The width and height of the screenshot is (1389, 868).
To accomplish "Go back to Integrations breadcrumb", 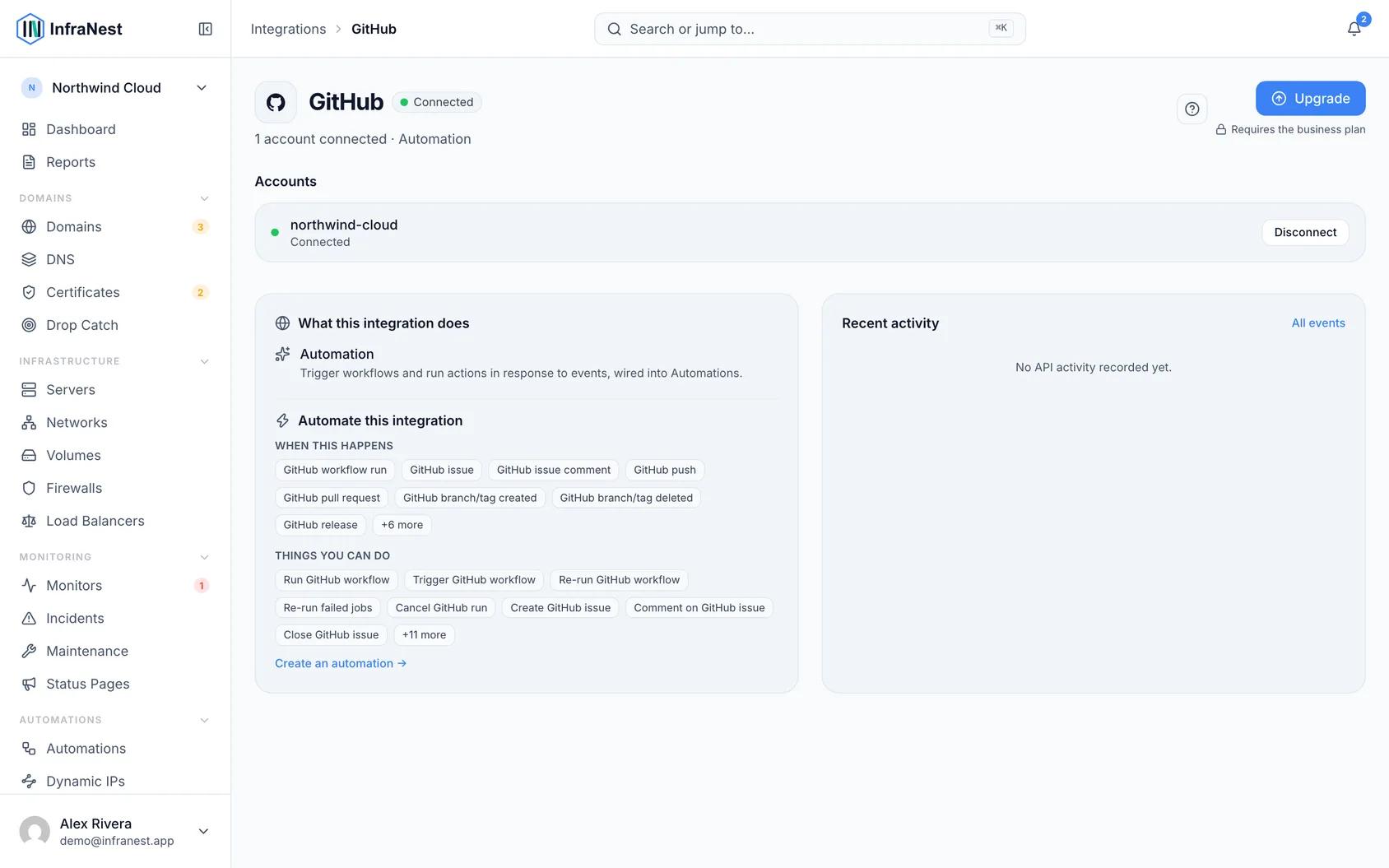I will point(288,29).
